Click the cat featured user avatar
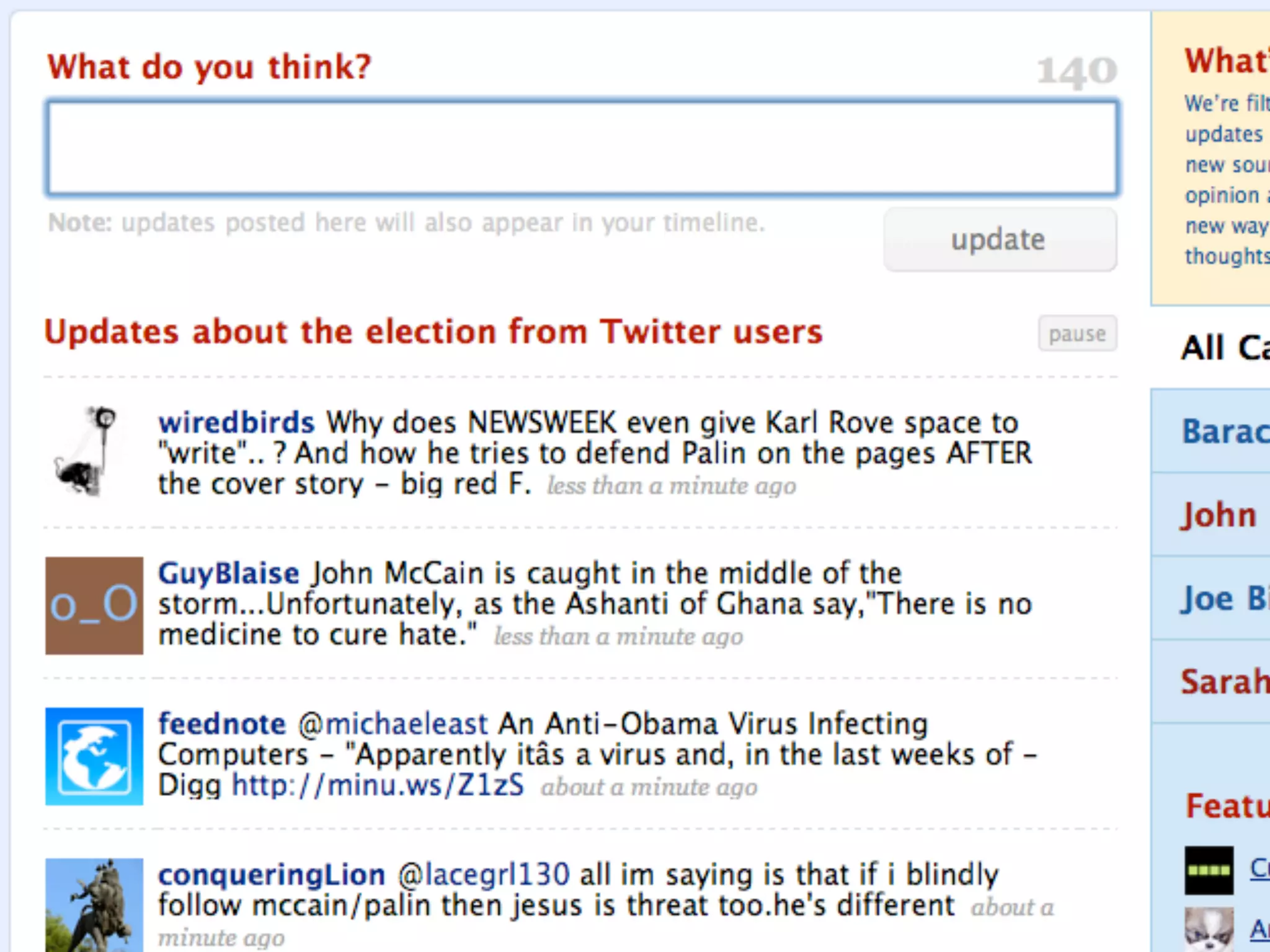1270x952 pixels. [1209, 930]
